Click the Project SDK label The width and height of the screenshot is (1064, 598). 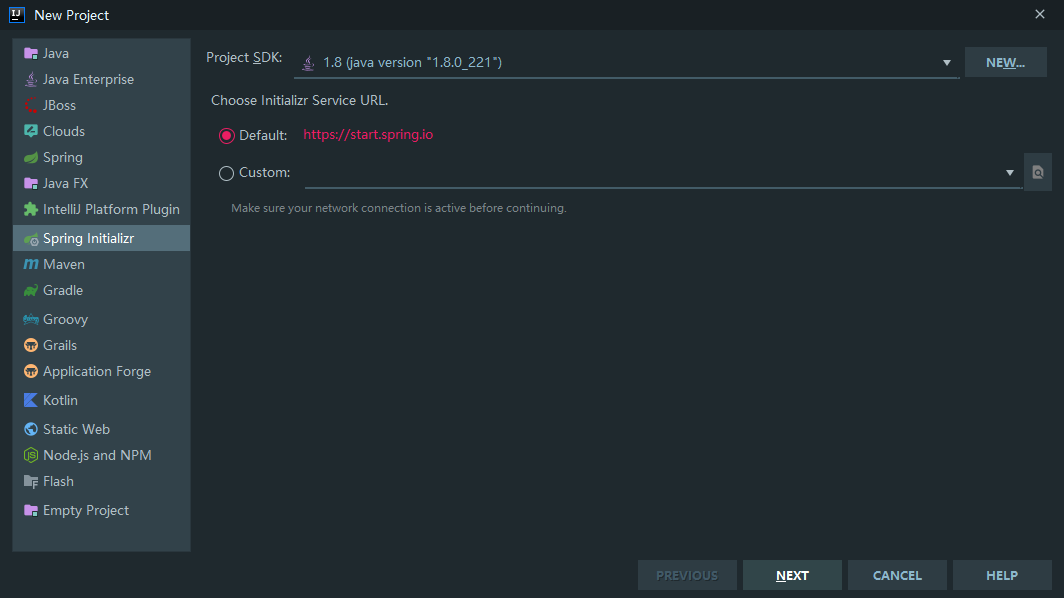(x=244, y=58)
